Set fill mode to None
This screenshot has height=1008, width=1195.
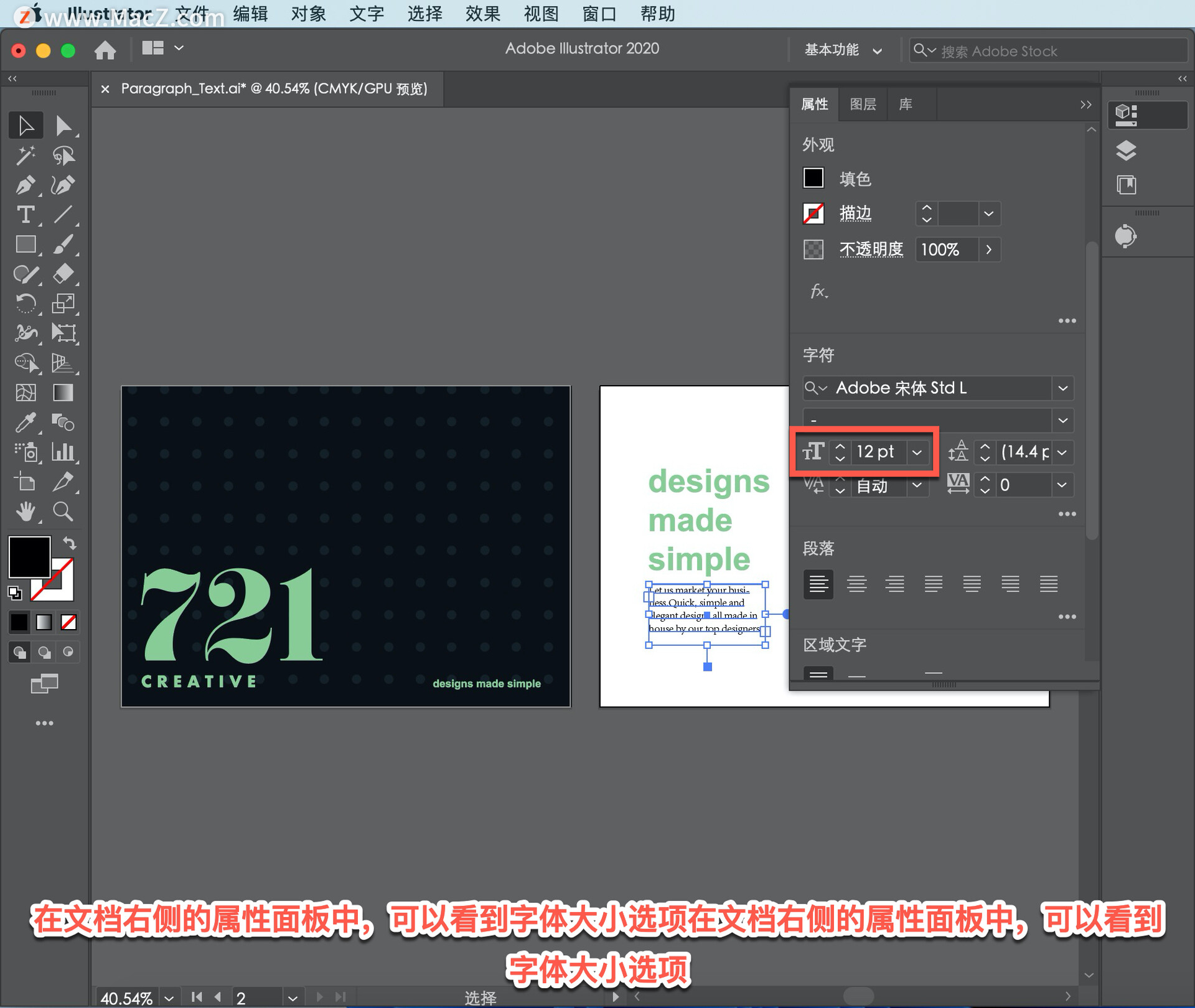tap(68, 622)
